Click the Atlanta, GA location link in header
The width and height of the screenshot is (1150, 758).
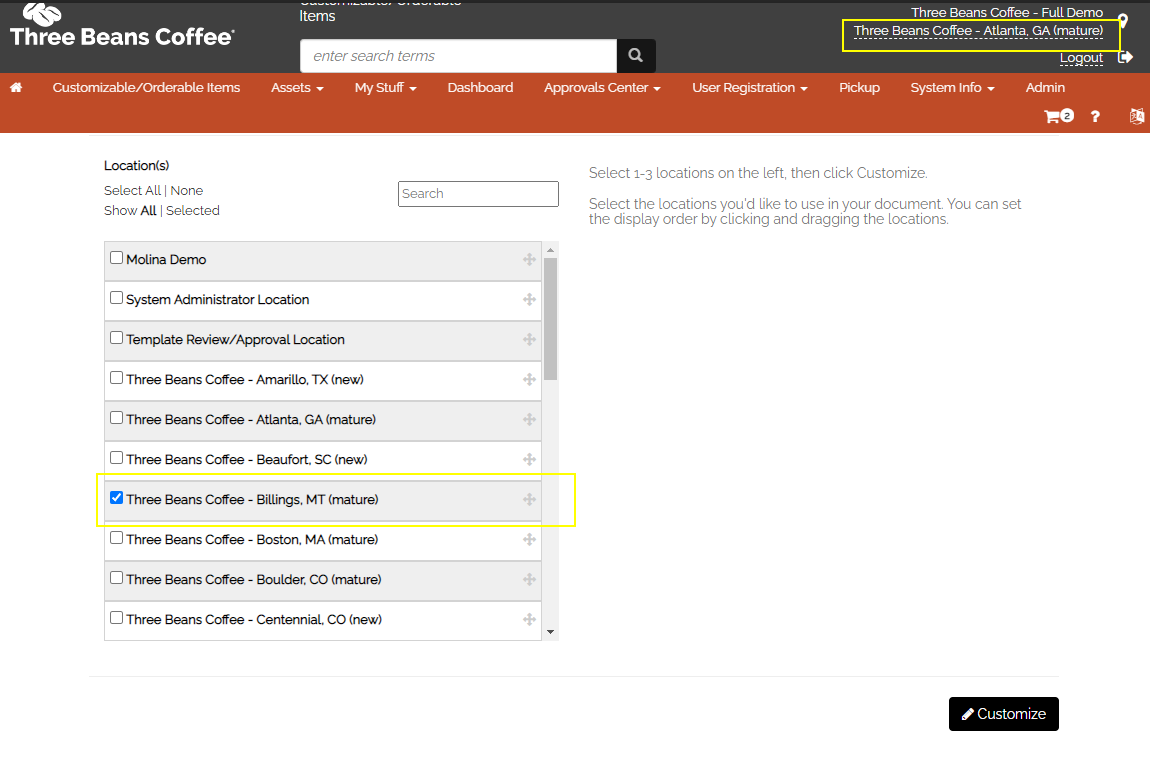pyautogui.click(x=978, y=31)
